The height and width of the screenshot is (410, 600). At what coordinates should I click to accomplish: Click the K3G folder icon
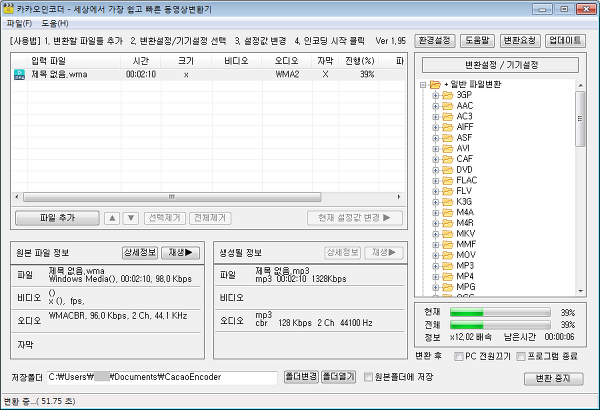pos(448,202)
